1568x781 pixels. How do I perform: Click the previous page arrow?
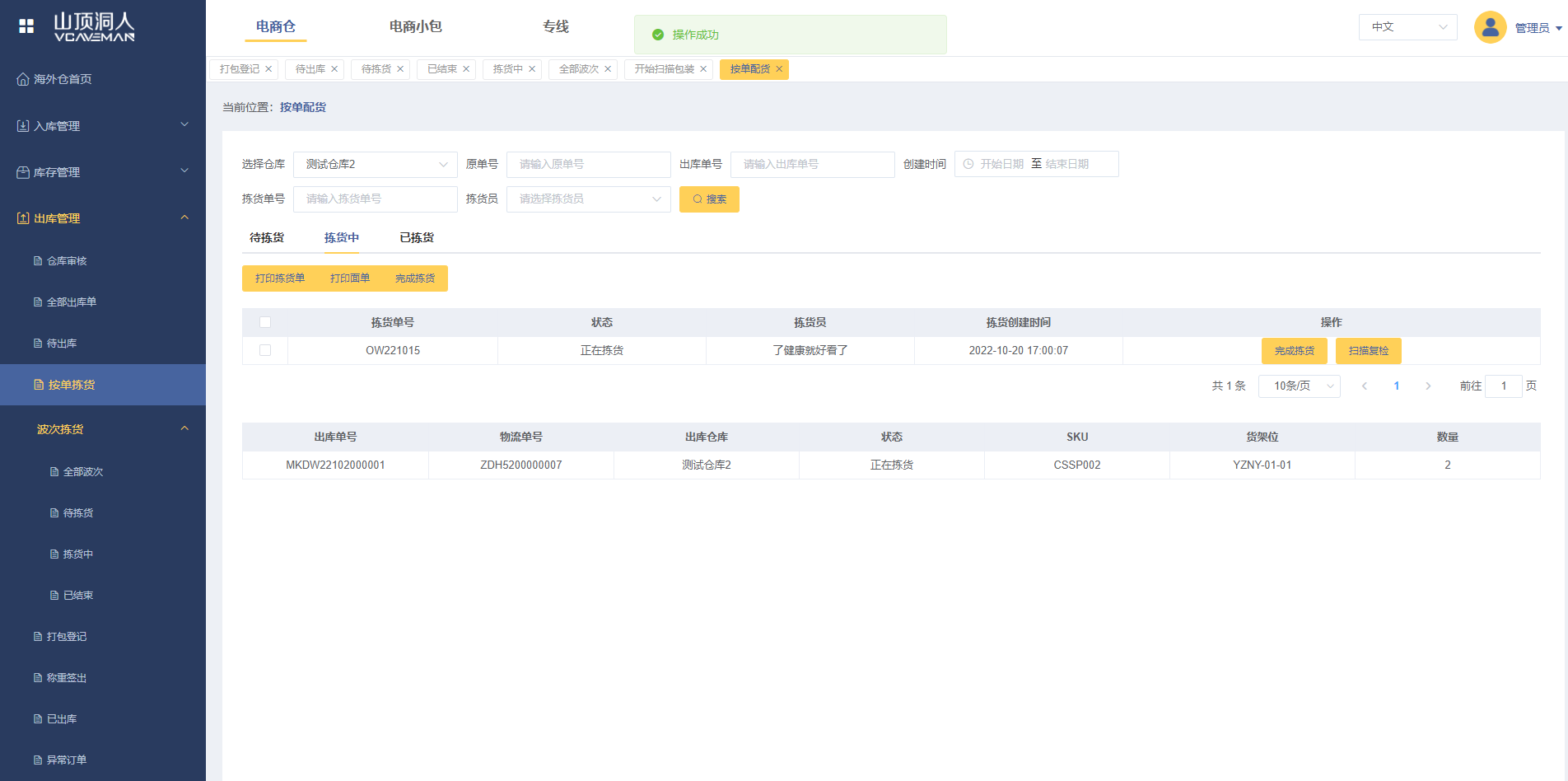(x=1365, y=386)
